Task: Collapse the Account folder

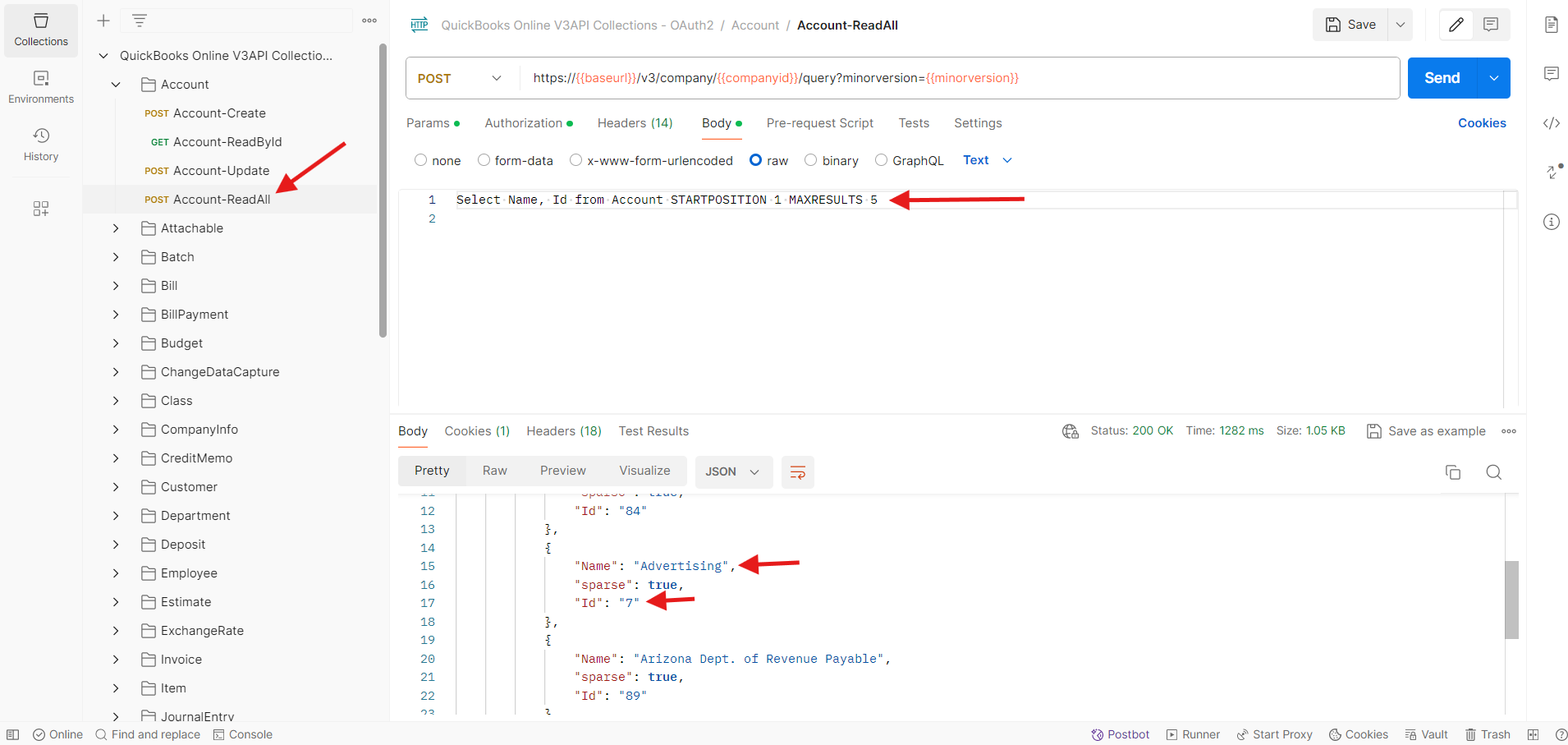Action: point(116,85)
